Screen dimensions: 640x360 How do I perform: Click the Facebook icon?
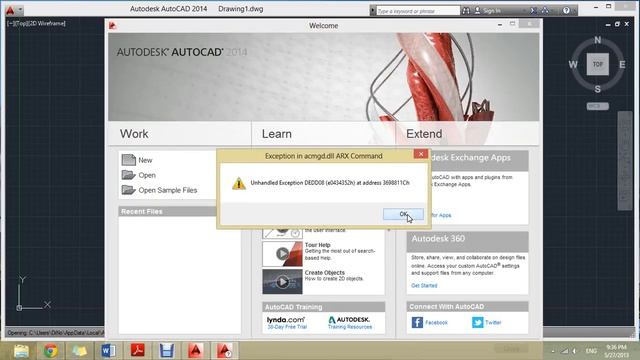click(x=417, y=322)
